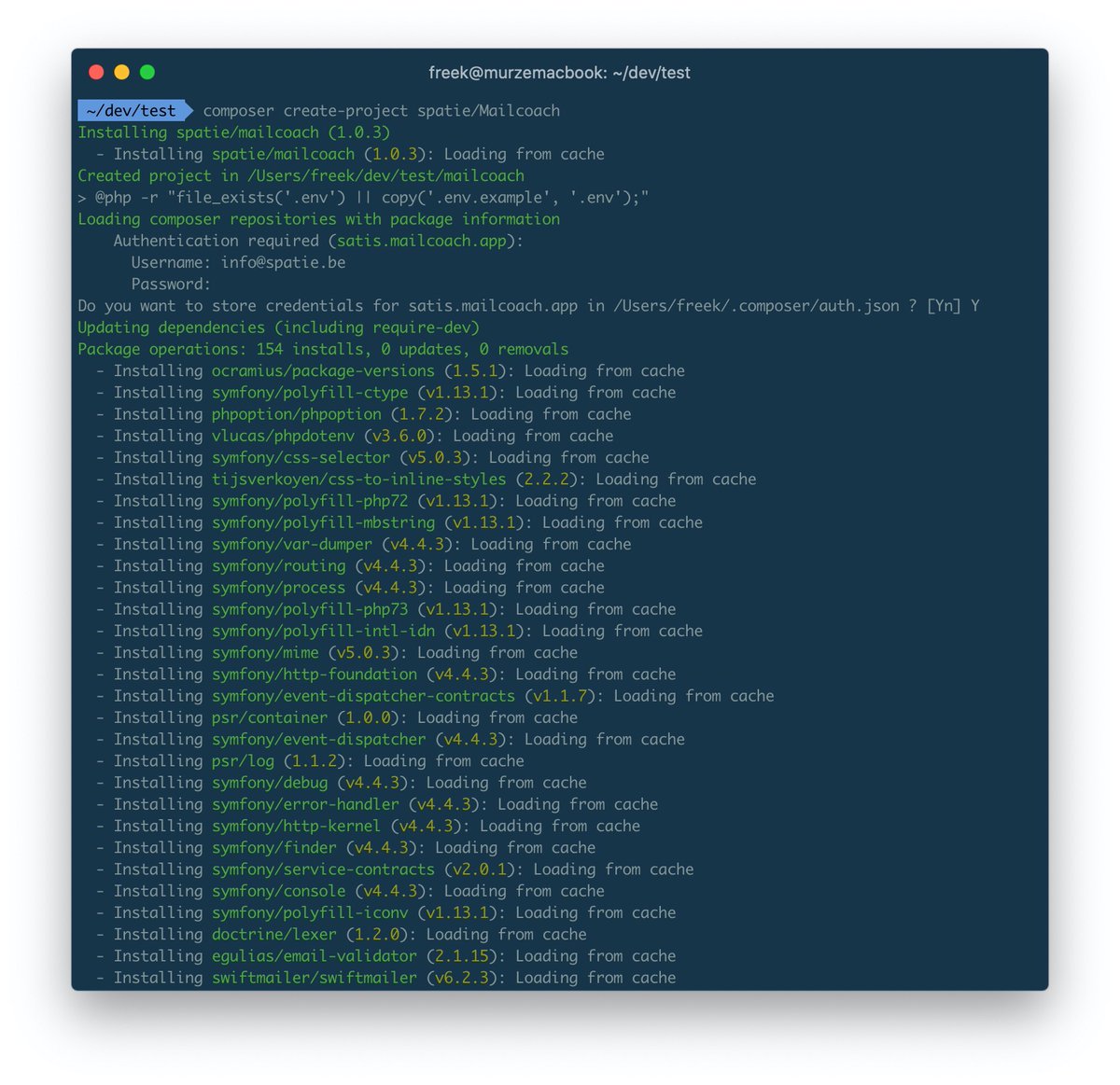Click version 2.2.2 on the css-to-inline-styles row
Screen dimensions: 1120x1085
pos(547,479)
